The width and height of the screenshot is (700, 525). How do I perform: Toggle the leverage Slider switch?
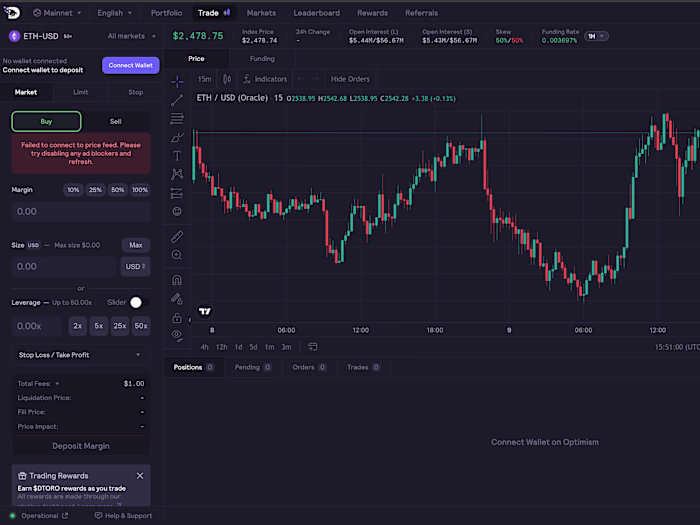(x=139, y=303)
